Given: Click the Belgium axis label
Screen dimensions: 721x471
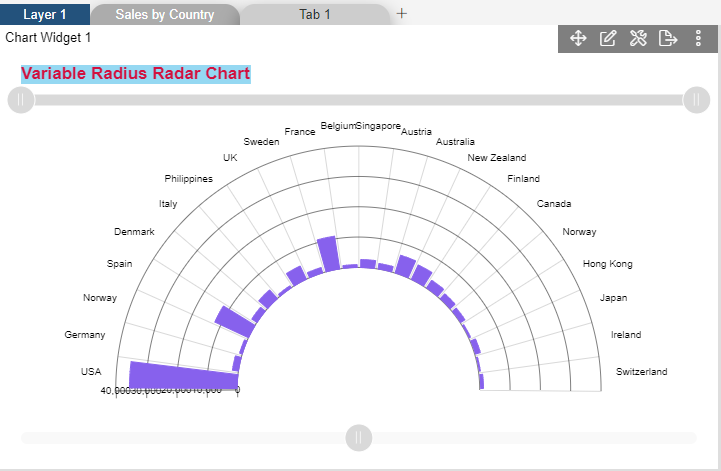Looking at the screenshot, I should tap(338, 126).
